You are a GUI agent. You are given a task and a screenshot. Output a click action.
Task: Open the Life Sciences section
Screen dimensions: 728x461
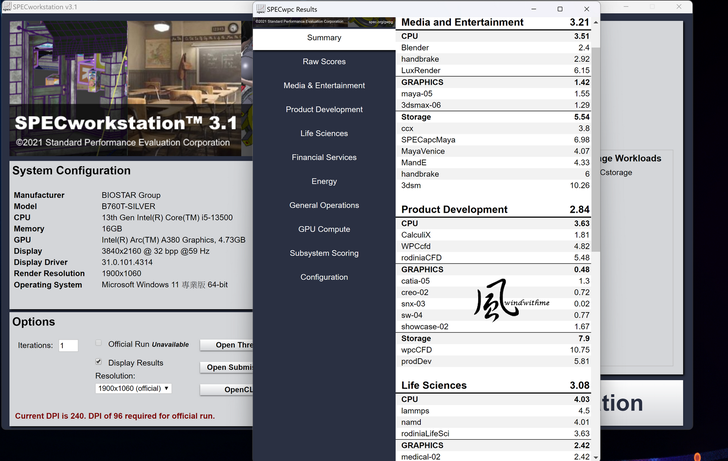click(x=324, y=133)
